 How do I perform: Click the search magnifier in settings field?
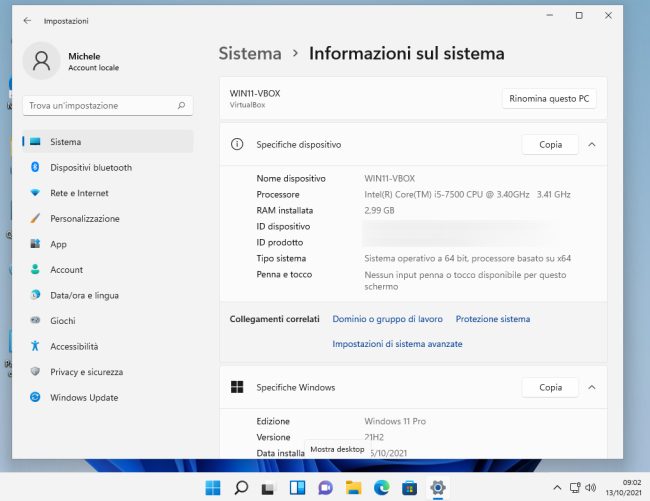[181, 106]
